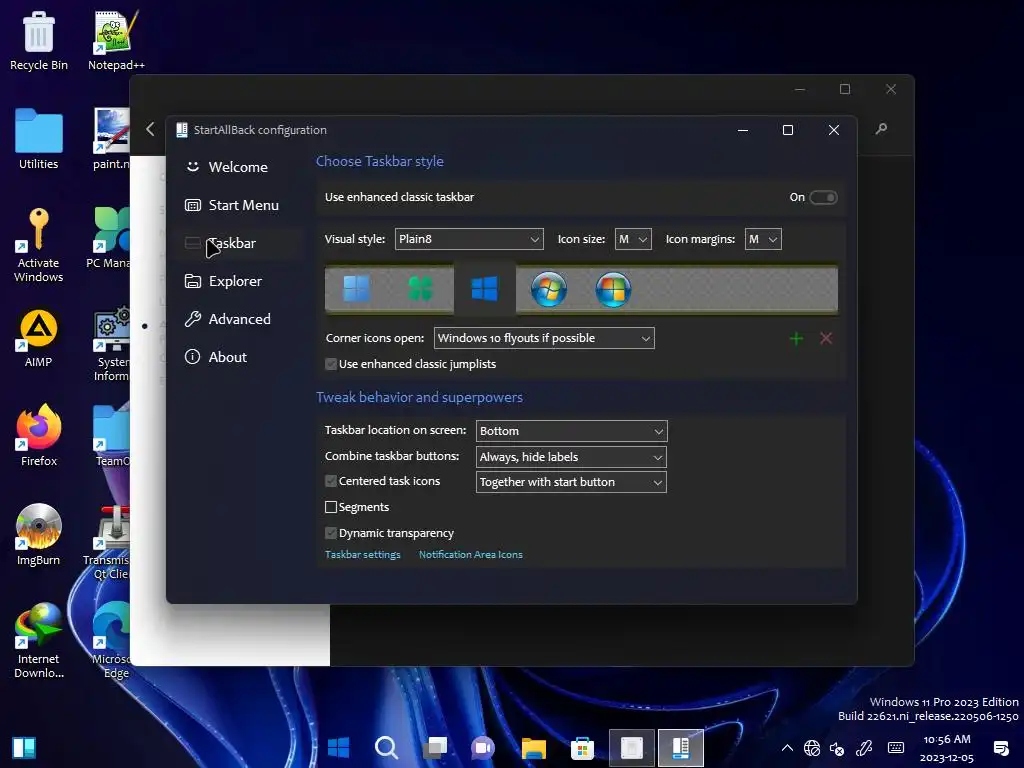This screenshot has height=768, width=1024.
Task: Launch AIMP from the desktop
Action: [x=39, y=338]
